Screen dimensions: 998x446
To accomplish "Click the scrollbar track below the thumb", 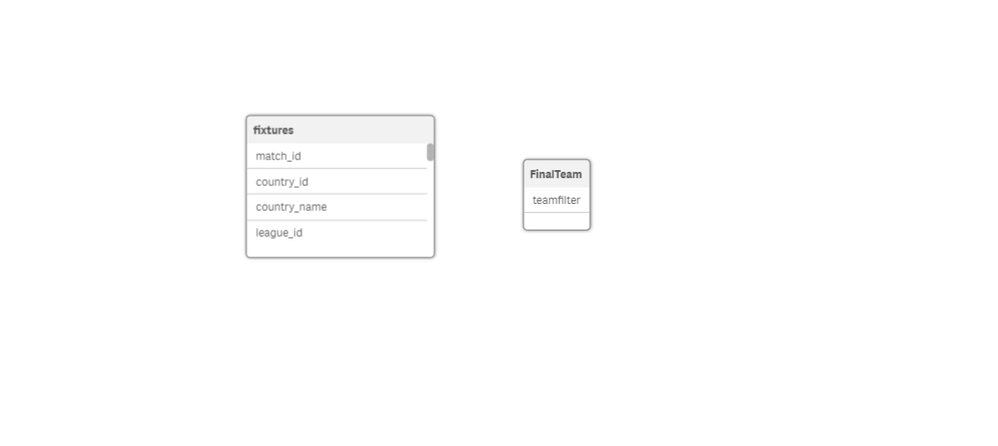I will point(430,207).
